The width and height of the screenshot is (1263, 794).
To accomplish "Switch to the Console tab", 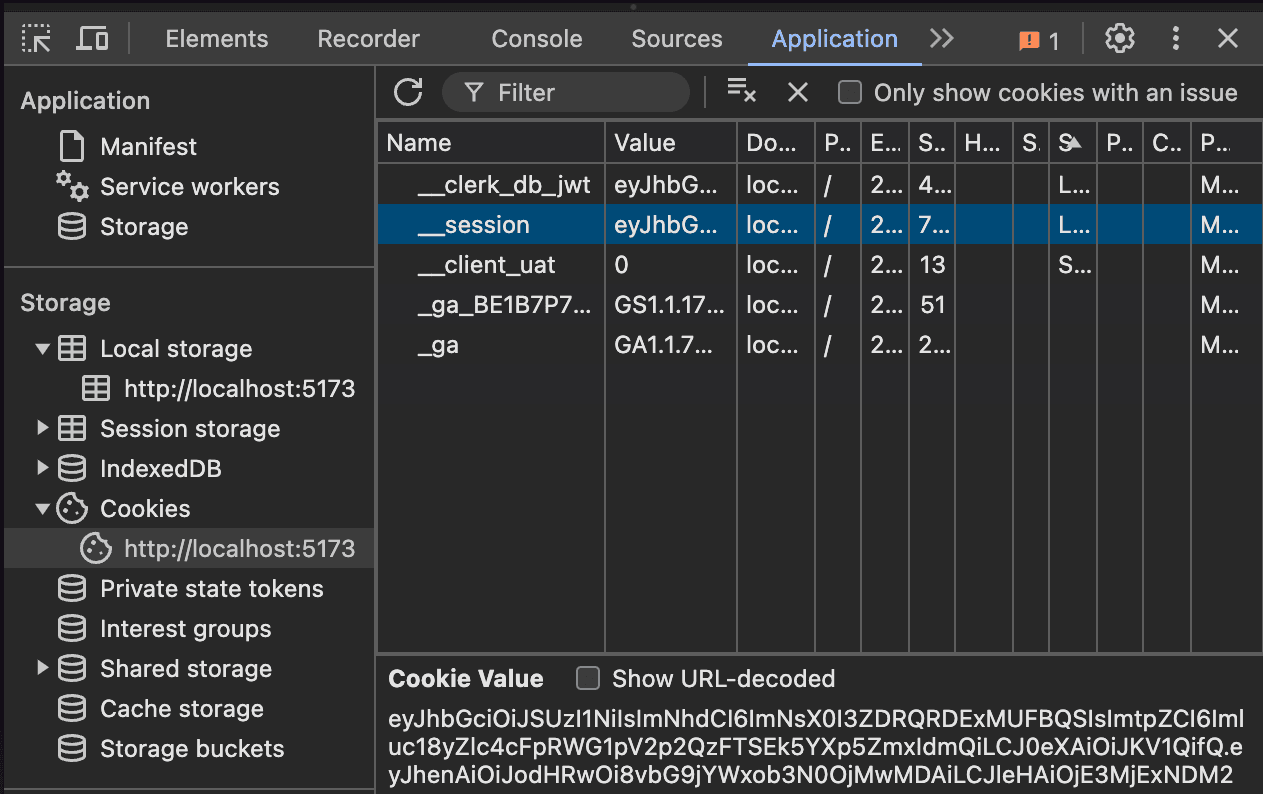I will (536, 39).
